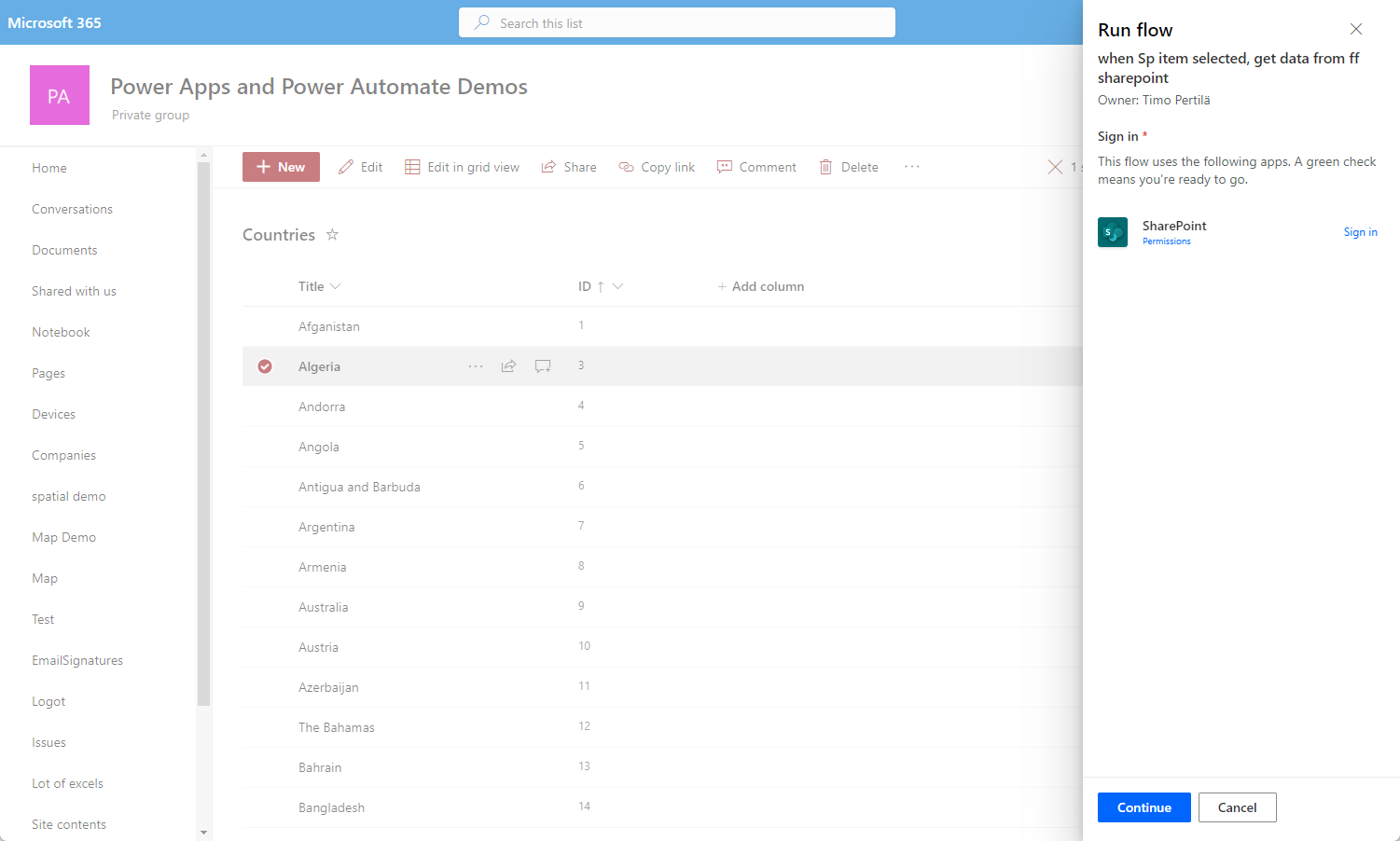Uncheck the selected Algeria row checkbox
Image resolution: width=1400 pixels, height=841 pixels.
[265, 366]
